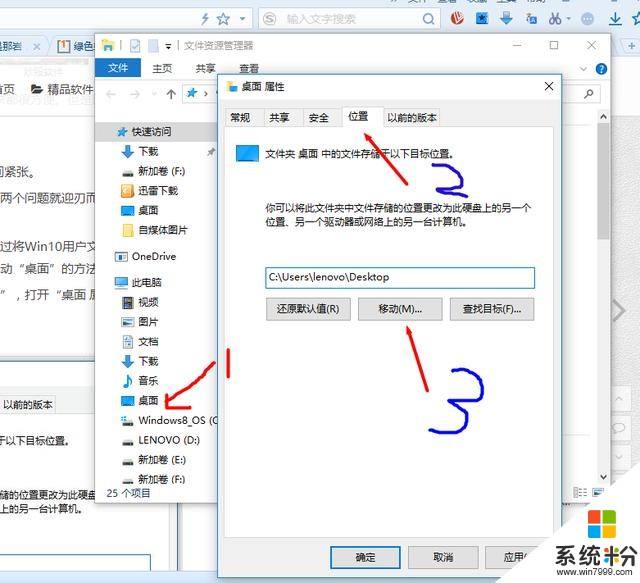Image resolution: width=640 pixels, height=583 pixels.
Task: Click the explorer search magnifier icon
Action: point(588,94)
